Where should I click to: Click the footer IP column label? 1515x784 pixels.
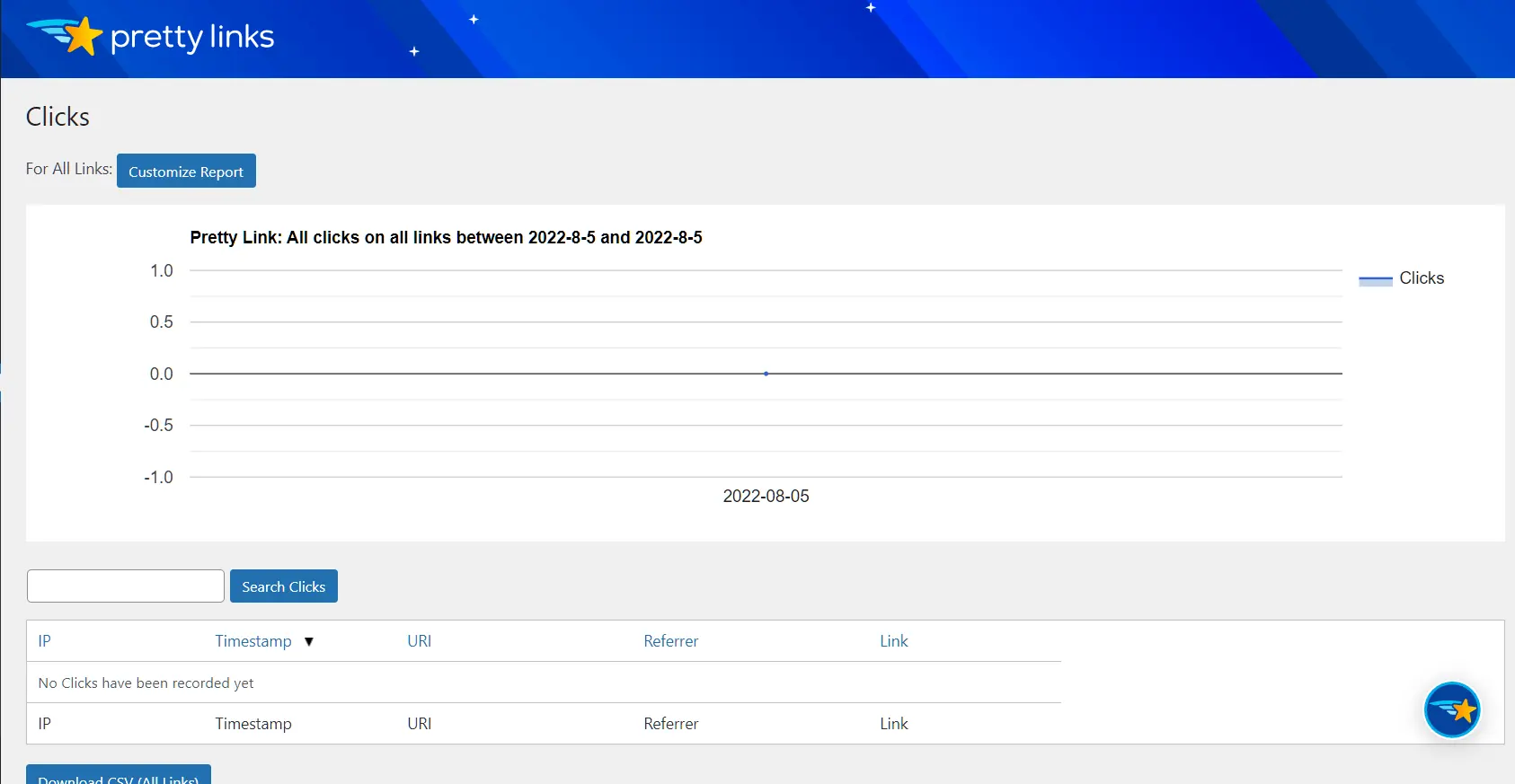[45, 724]
